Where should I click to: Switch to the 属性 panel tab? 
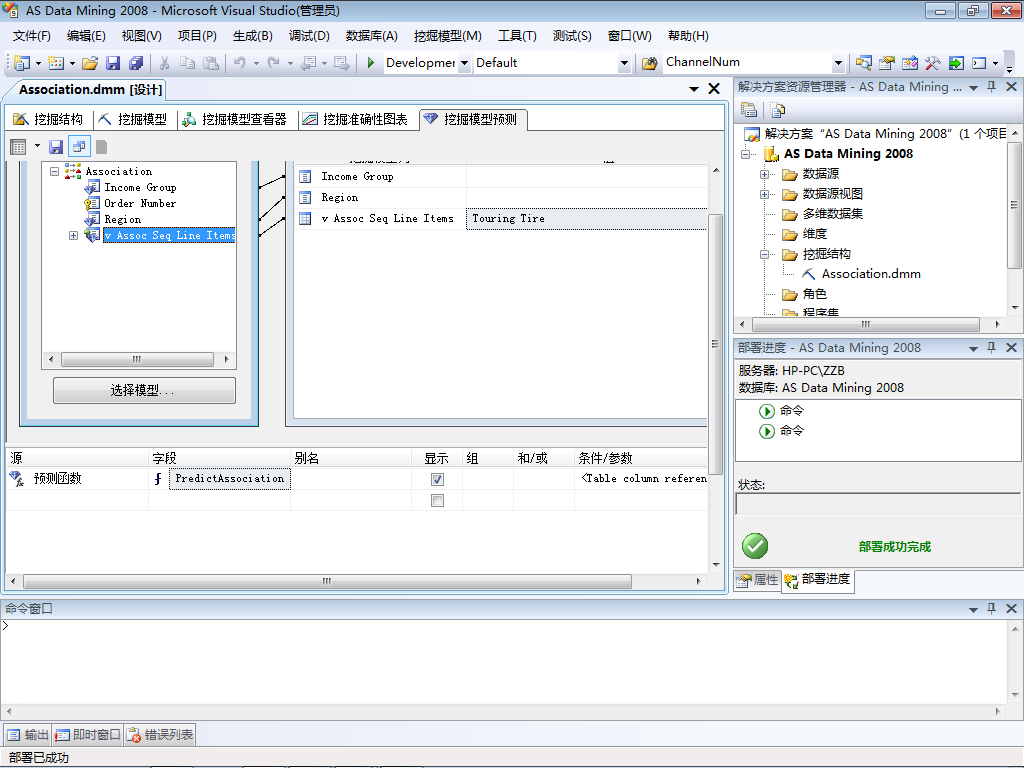(x=758, y=579)
